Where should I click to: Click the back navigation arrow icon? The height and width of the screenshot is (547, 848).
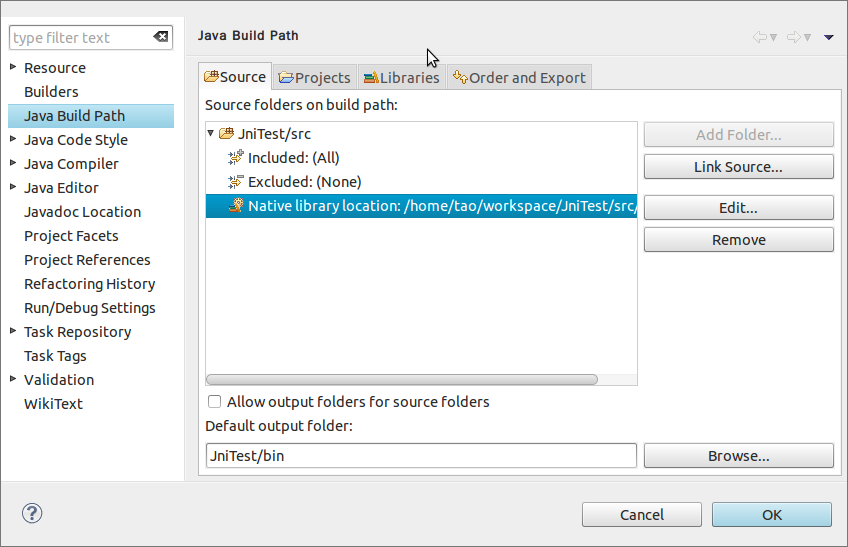[x=760, y=37]
